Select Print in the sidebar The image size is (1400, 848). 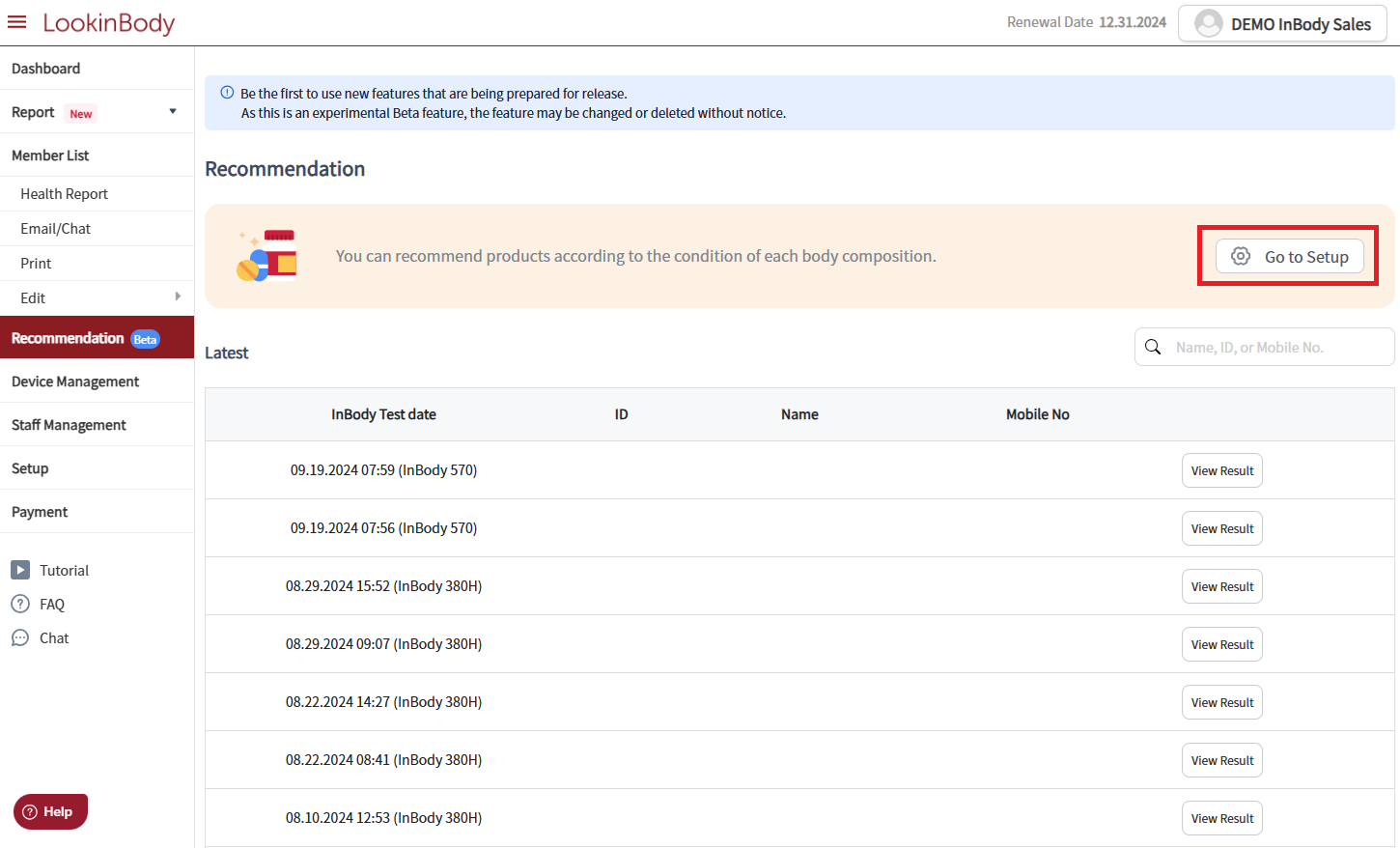click(x=97, y=264)
